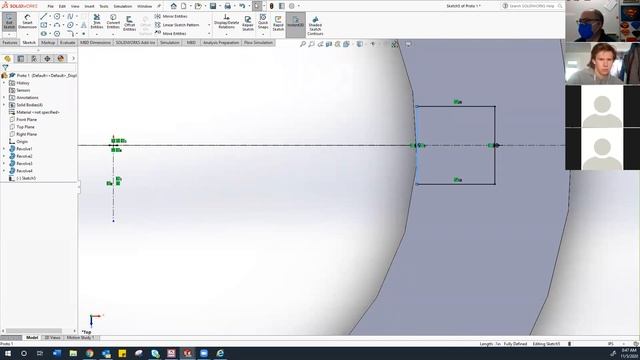This screenshot has height=360, width=640.
Task: Switch to the SOLIDWORKS Add-Ins tab
Action: 135,42
